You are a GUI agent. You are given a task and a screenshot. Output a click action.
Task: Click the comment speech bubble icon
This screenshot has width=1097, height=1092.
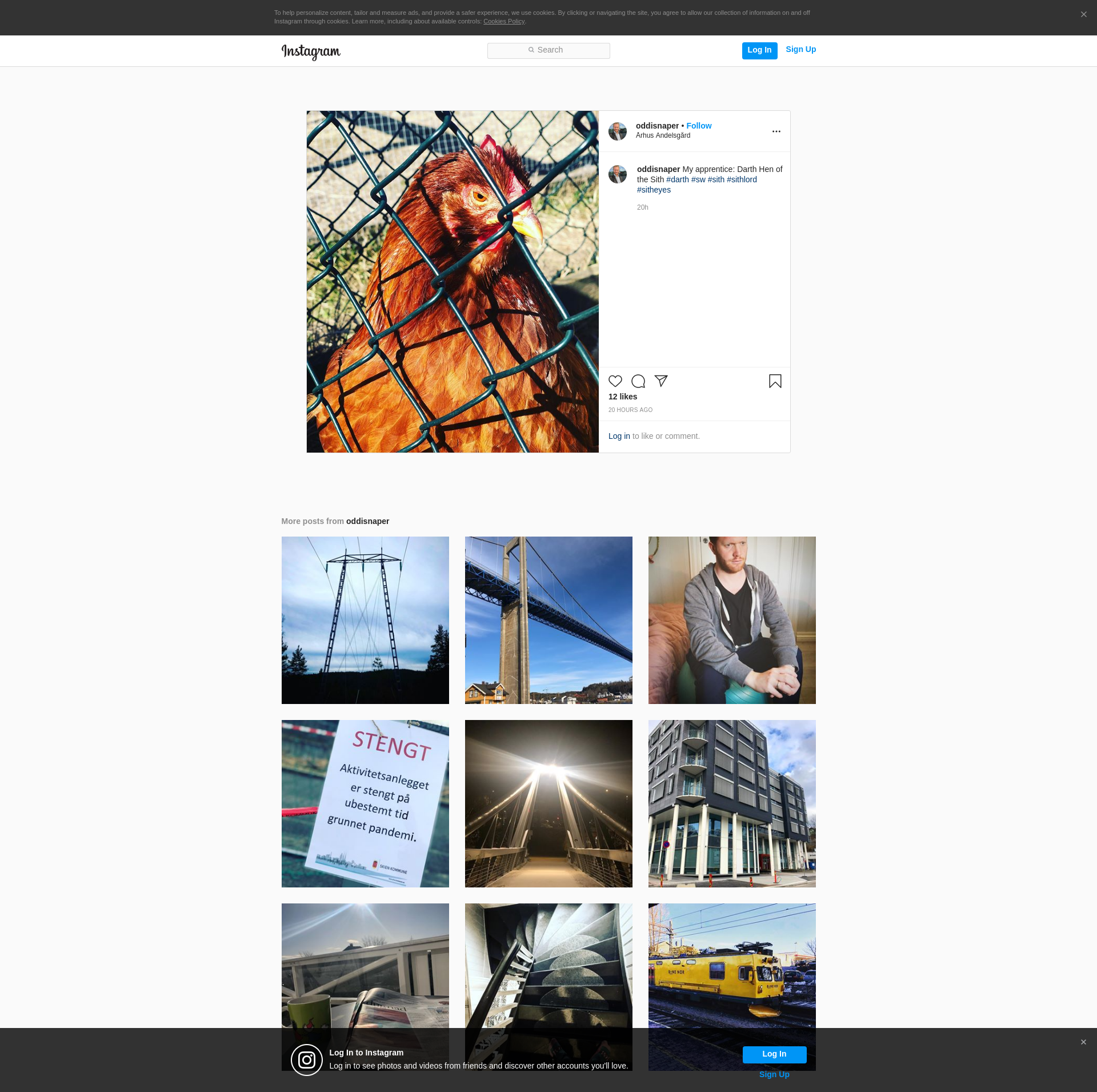[638, 381]
